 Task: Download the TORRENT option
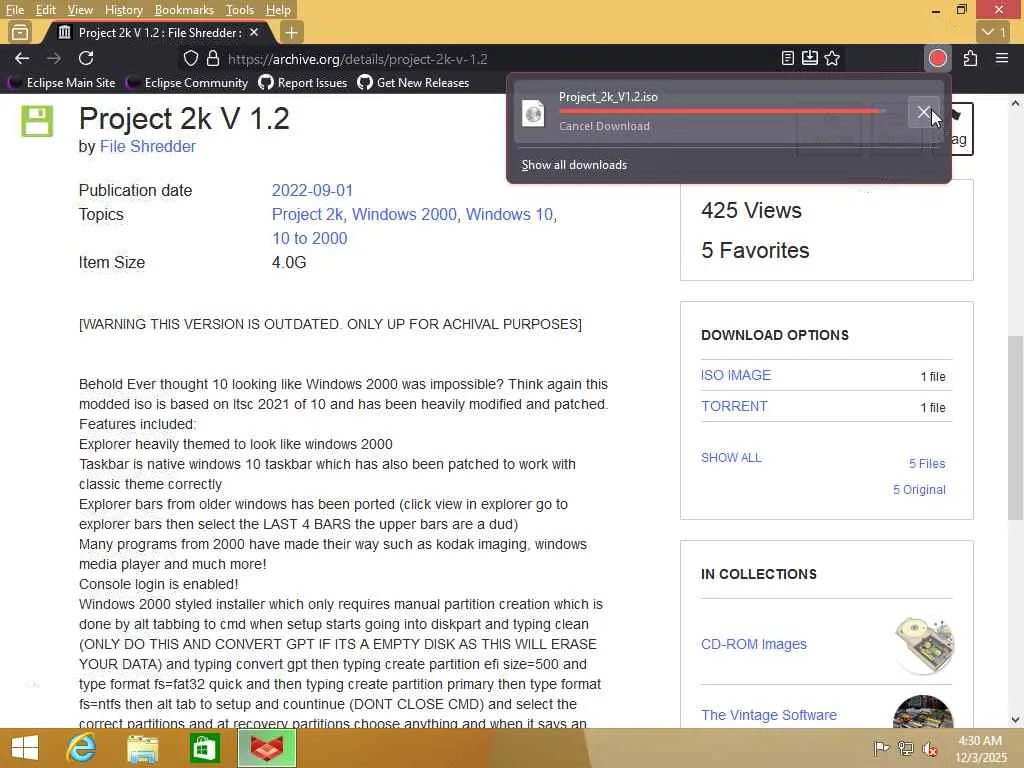[734, 406]
